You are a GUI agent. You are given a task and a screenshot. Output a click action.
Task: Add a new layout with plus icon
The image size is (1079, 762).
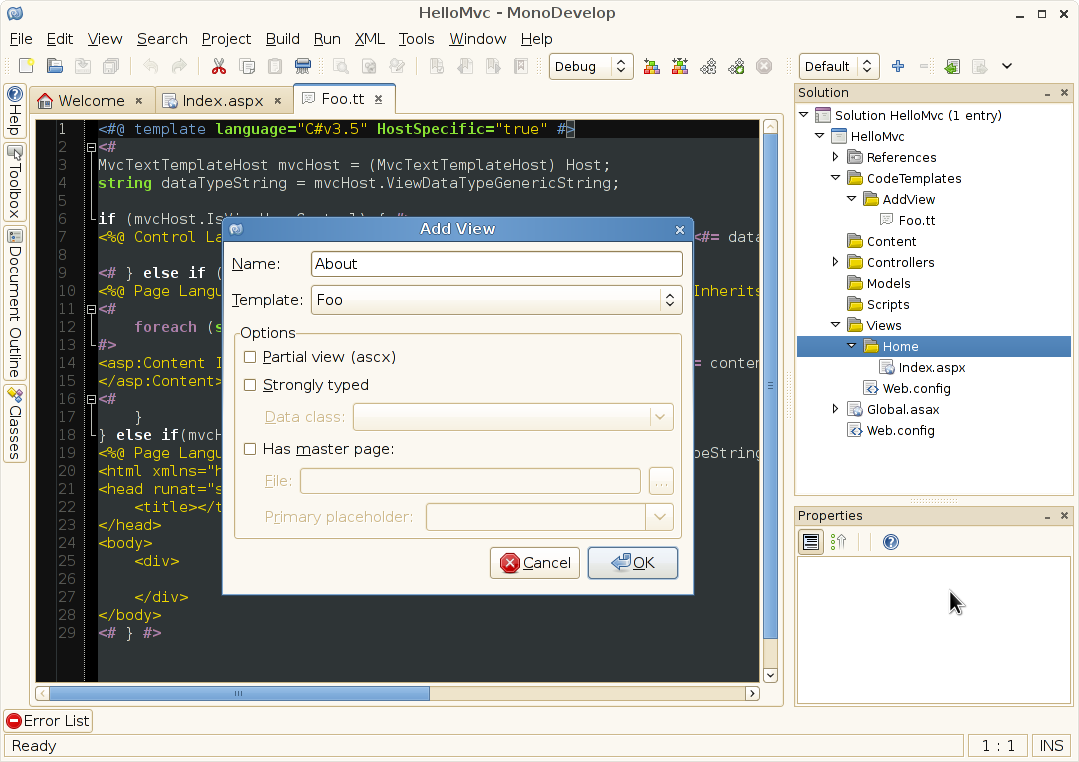click(897, 66)
